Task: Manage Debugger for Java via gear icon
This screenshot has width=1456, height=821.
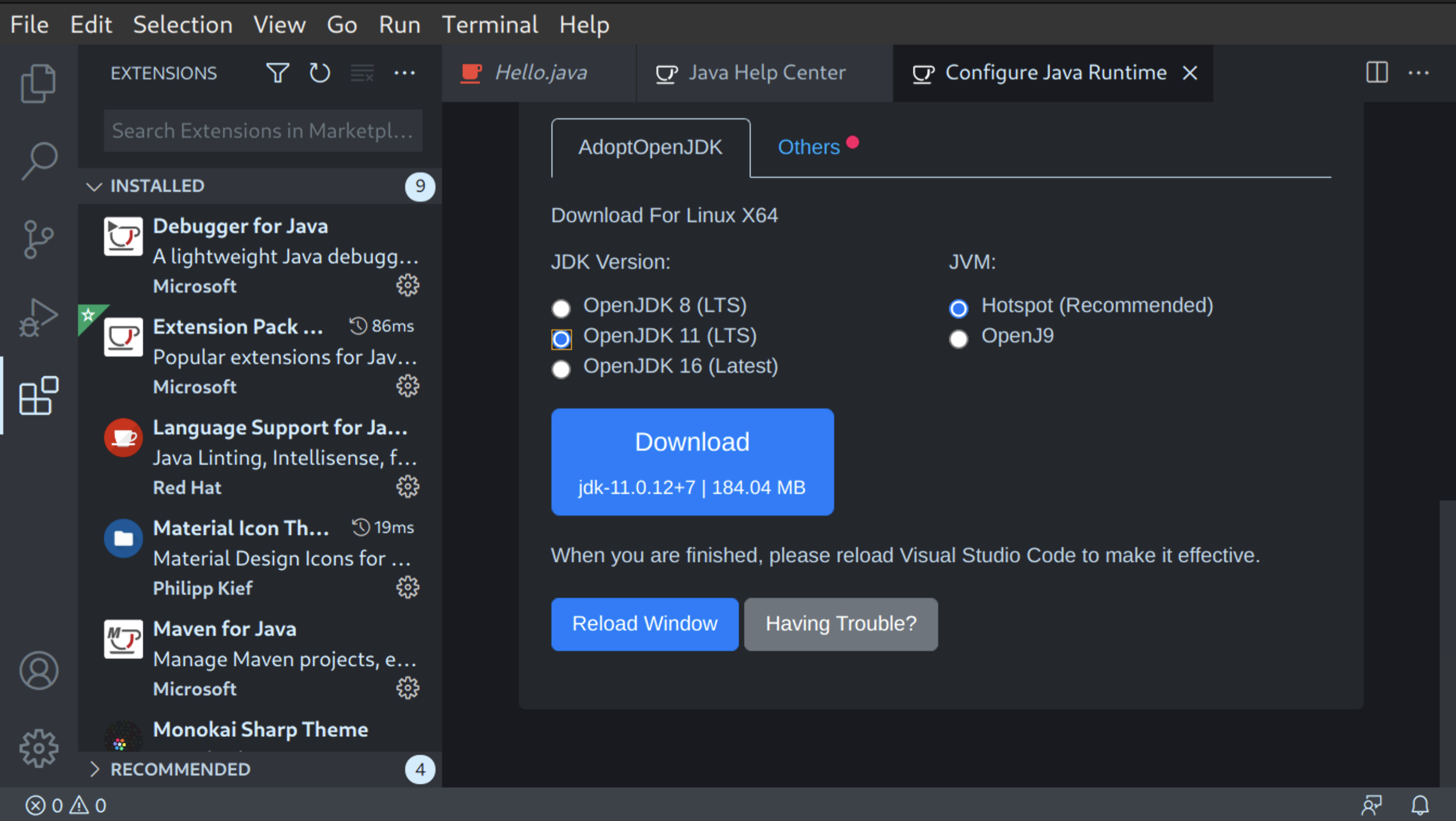Action: coord(407,285)
